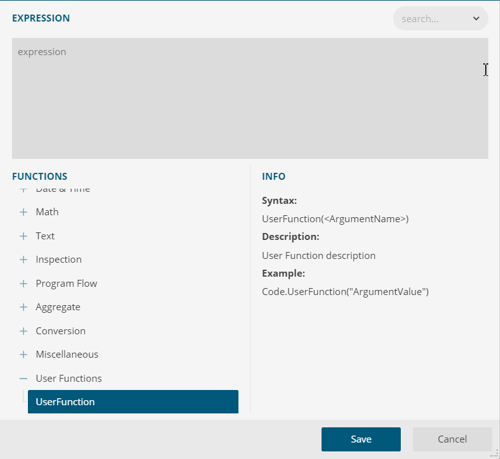Image resolution: width=500 pixels, height=459 pixels.
Task: Collapse the User Functions category
Action: pos(23,378)
